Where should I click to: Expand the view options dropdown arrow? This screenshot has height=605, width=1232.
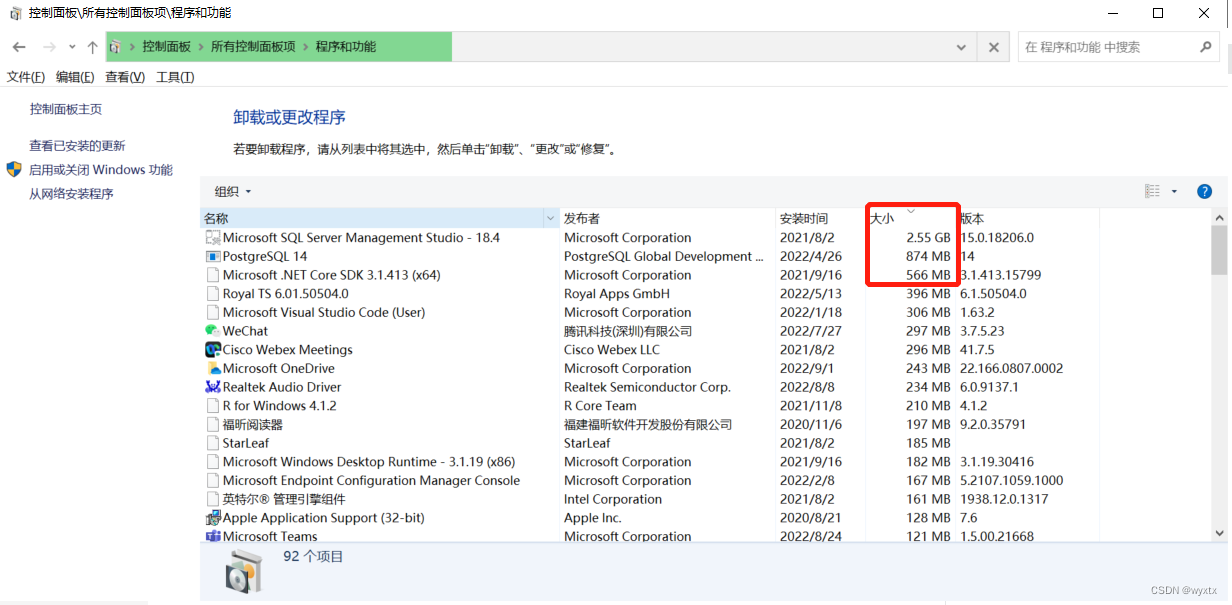tap(1174, 191)
